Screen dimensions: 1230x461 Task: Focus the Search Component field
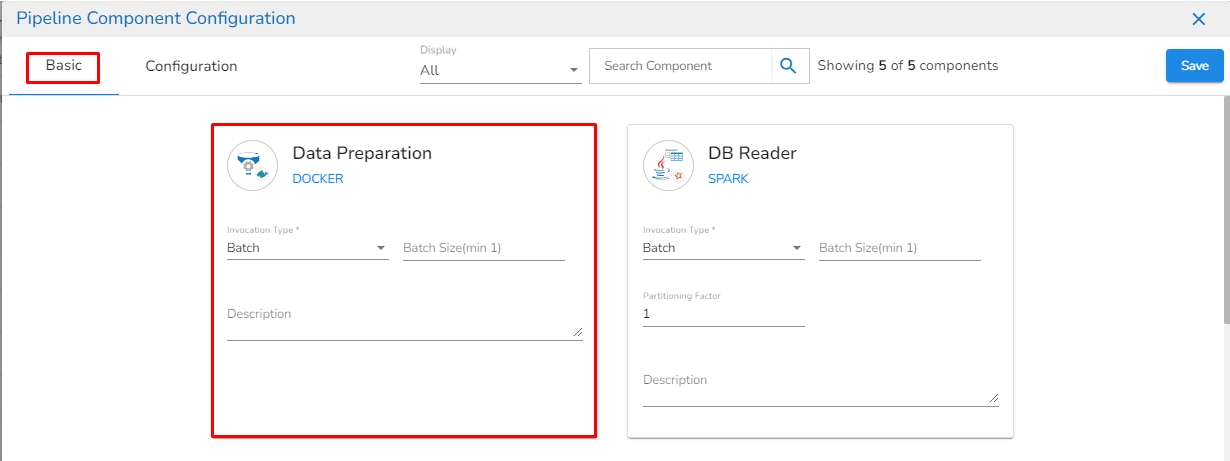[681, 66]
